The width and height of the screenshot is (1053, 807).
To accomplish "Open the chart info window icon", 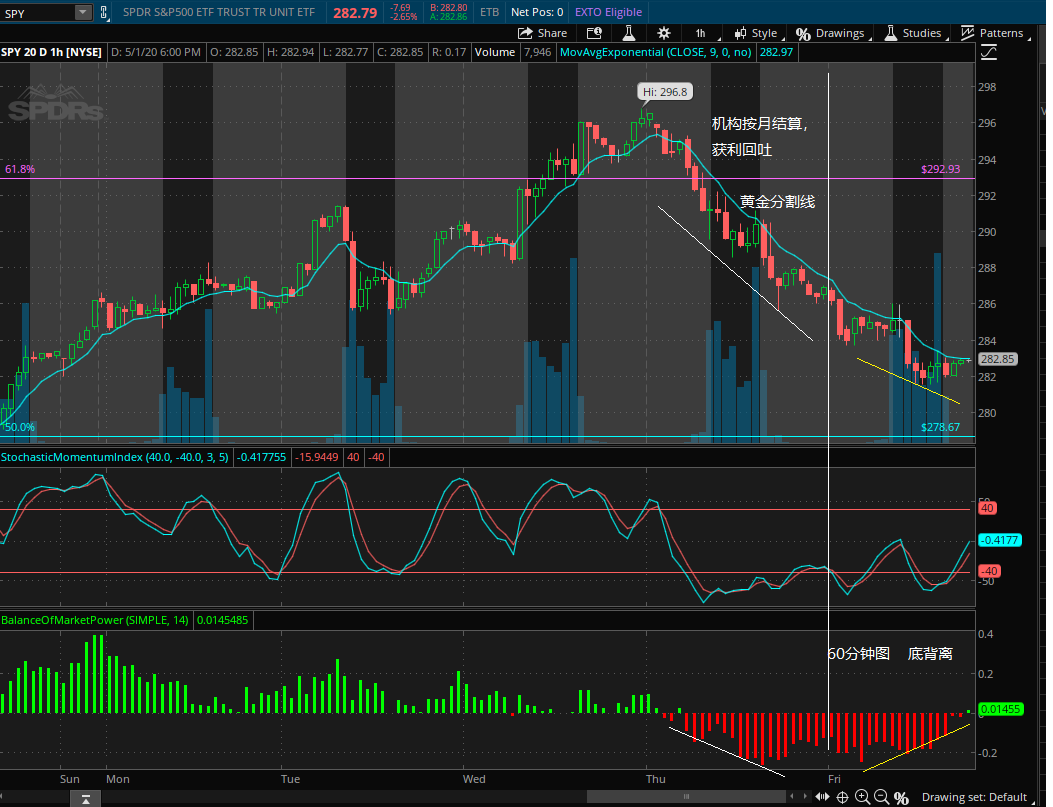I will tap(594, 33).
